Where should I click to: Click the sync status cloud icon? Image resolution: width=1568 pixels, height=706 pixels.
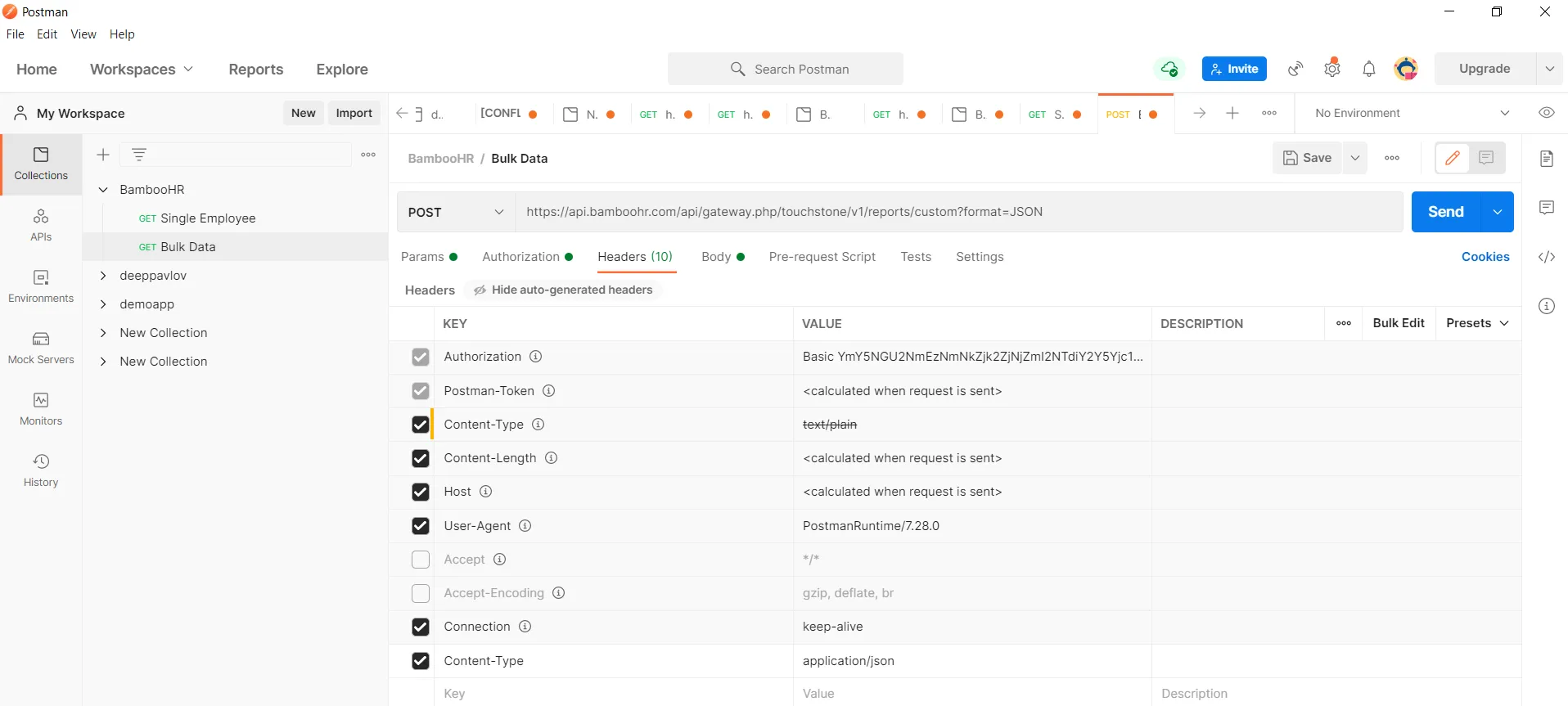(x=1169, y=69)
